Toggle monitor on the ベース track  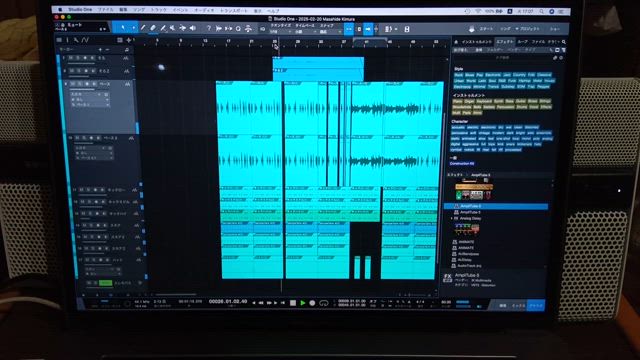click(x=93, y=84)
